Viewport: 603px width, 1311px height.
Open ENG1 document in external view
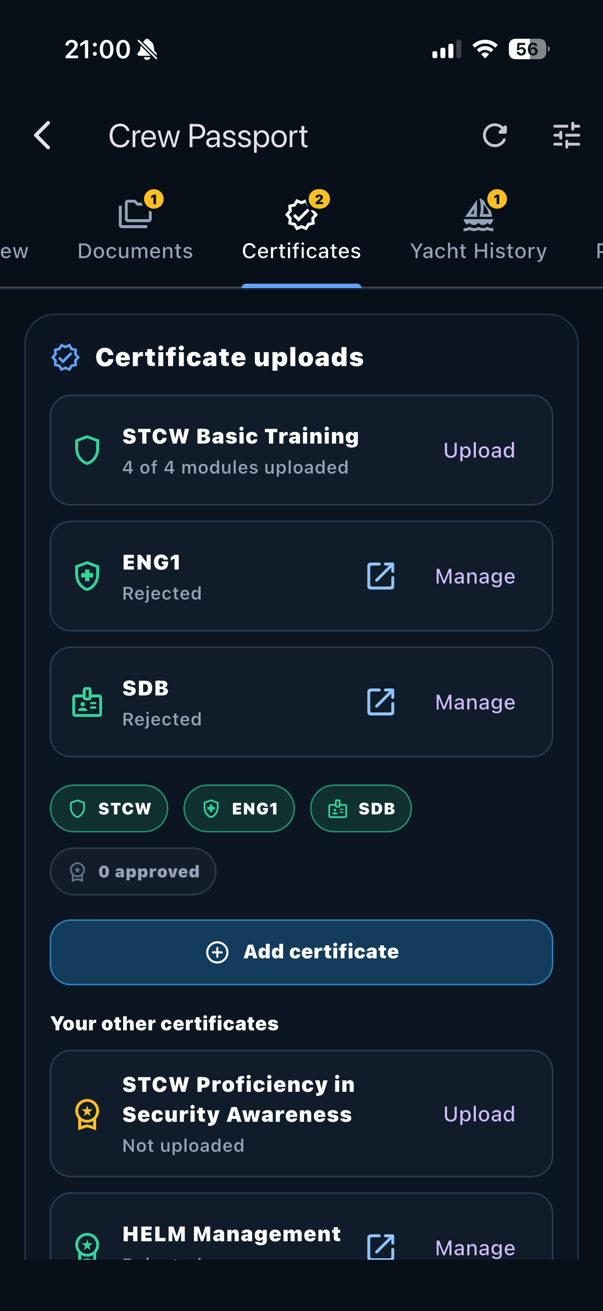(x=381, y=576)
